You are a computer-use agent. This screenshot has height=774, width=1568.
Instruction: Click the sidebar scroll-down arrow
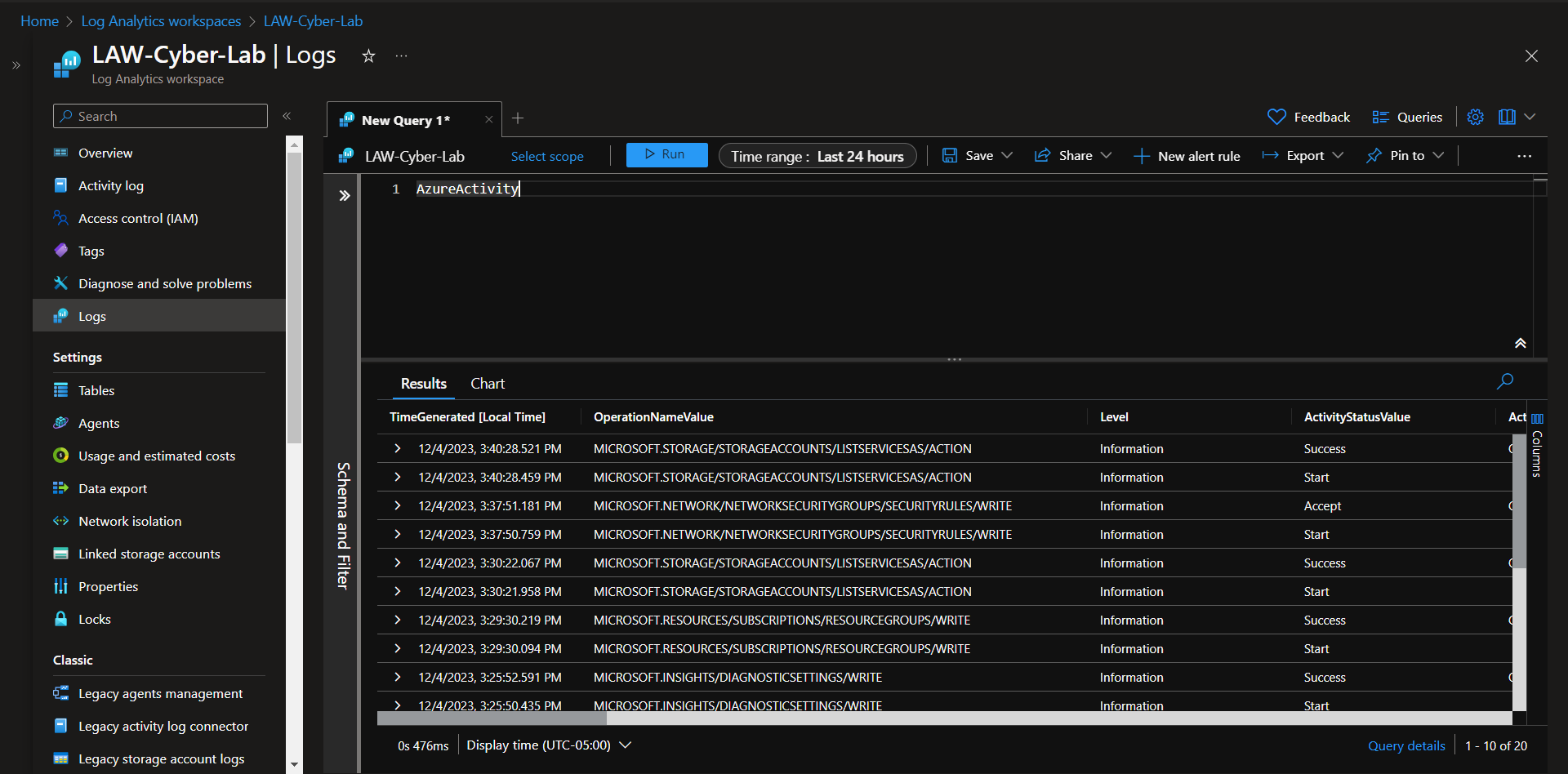294,765
